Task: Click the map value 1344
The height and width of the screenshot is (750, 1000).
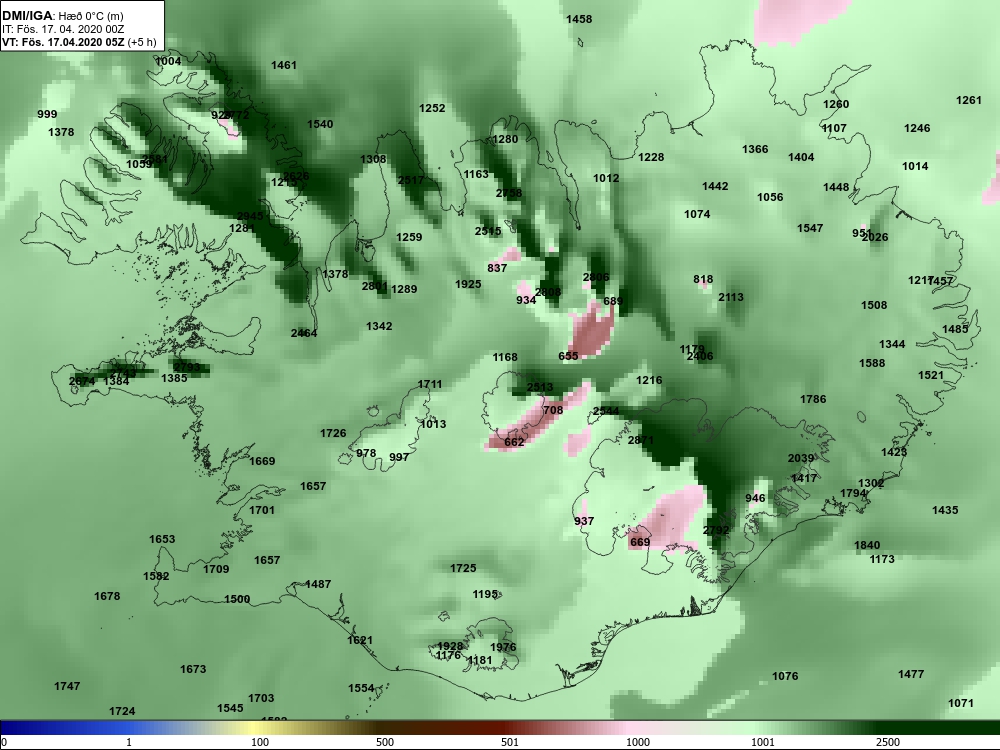Action: [x=892, y=344]
